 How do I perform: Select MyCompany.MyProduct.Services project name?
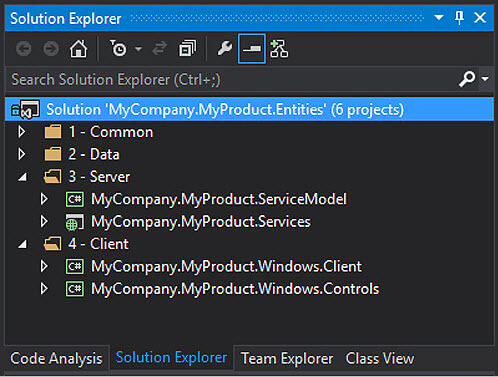pyautogui.click(x=201, y=222)
